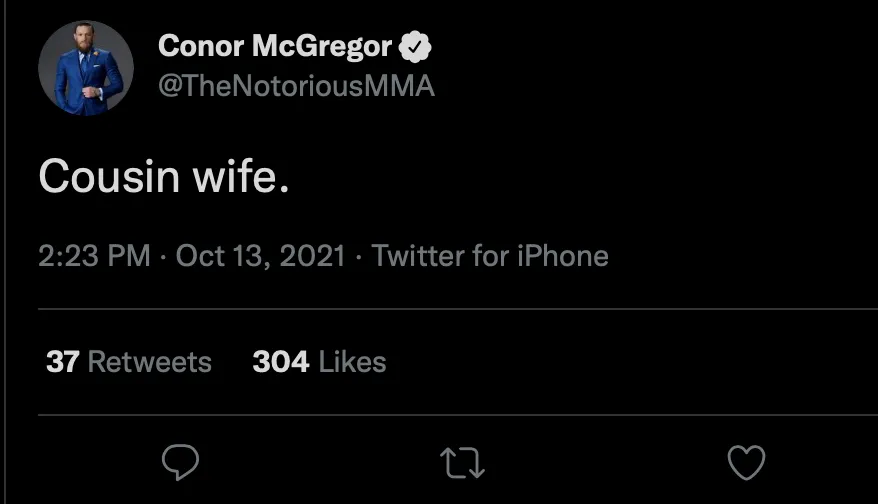Click the number 304 like count
This screenshot has width=878, height=504.
pos(280,361)
